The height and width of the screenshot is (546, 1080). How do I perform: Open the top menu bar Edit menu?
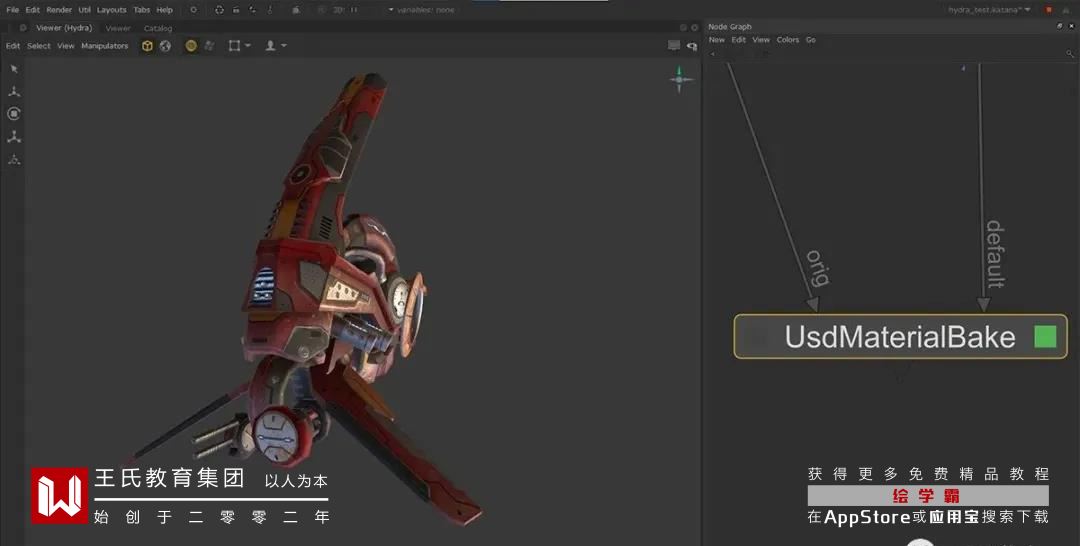click(33, 10)
